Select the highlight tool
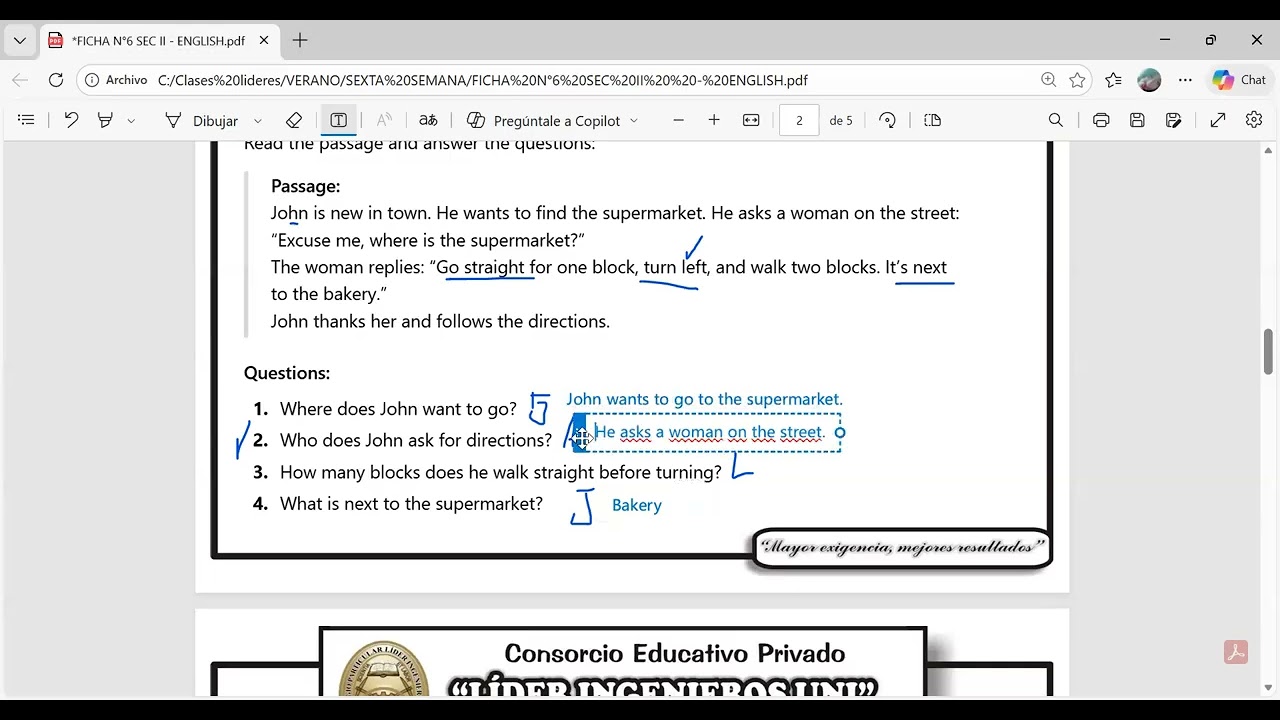The height and width of the screenshot is (720, 1280). pos(106,120)
